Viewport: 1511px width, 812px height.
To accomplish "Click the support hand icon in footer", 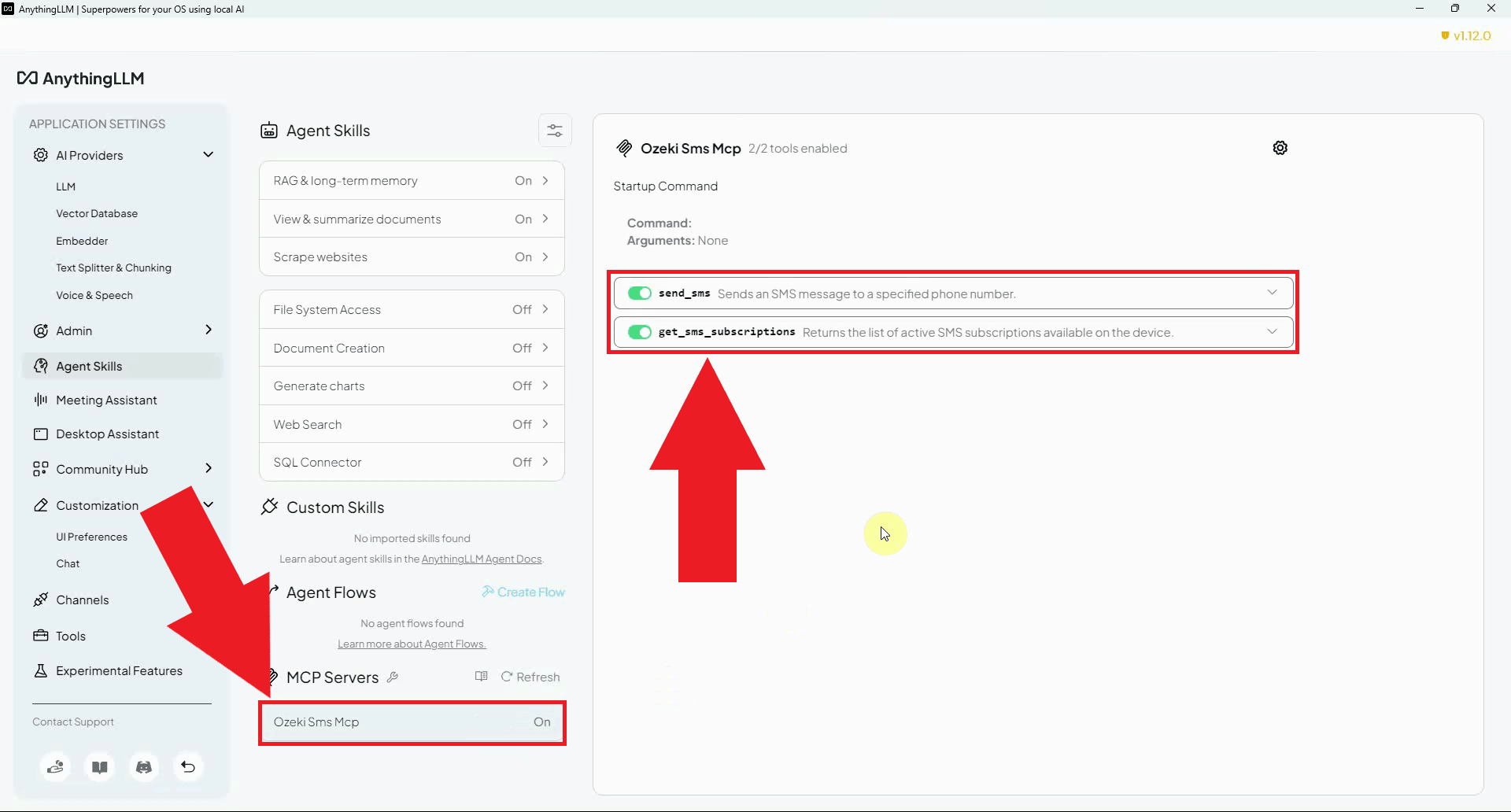I will (x=56, y=767).
